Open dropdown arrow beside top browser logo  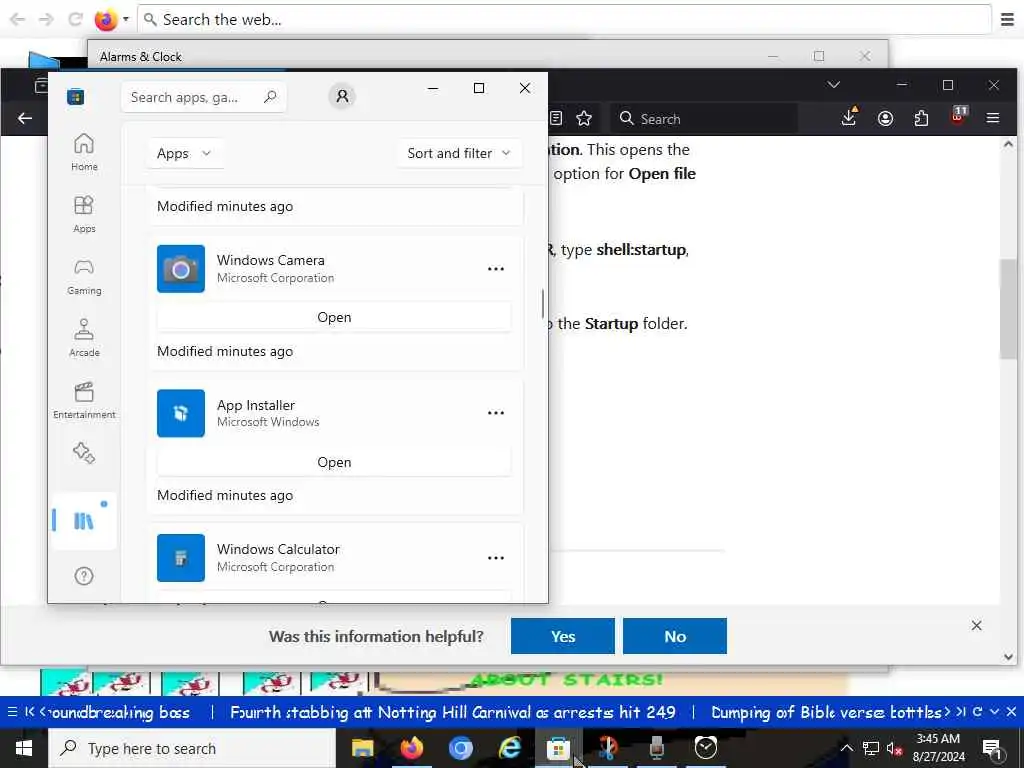click(126, 19)
